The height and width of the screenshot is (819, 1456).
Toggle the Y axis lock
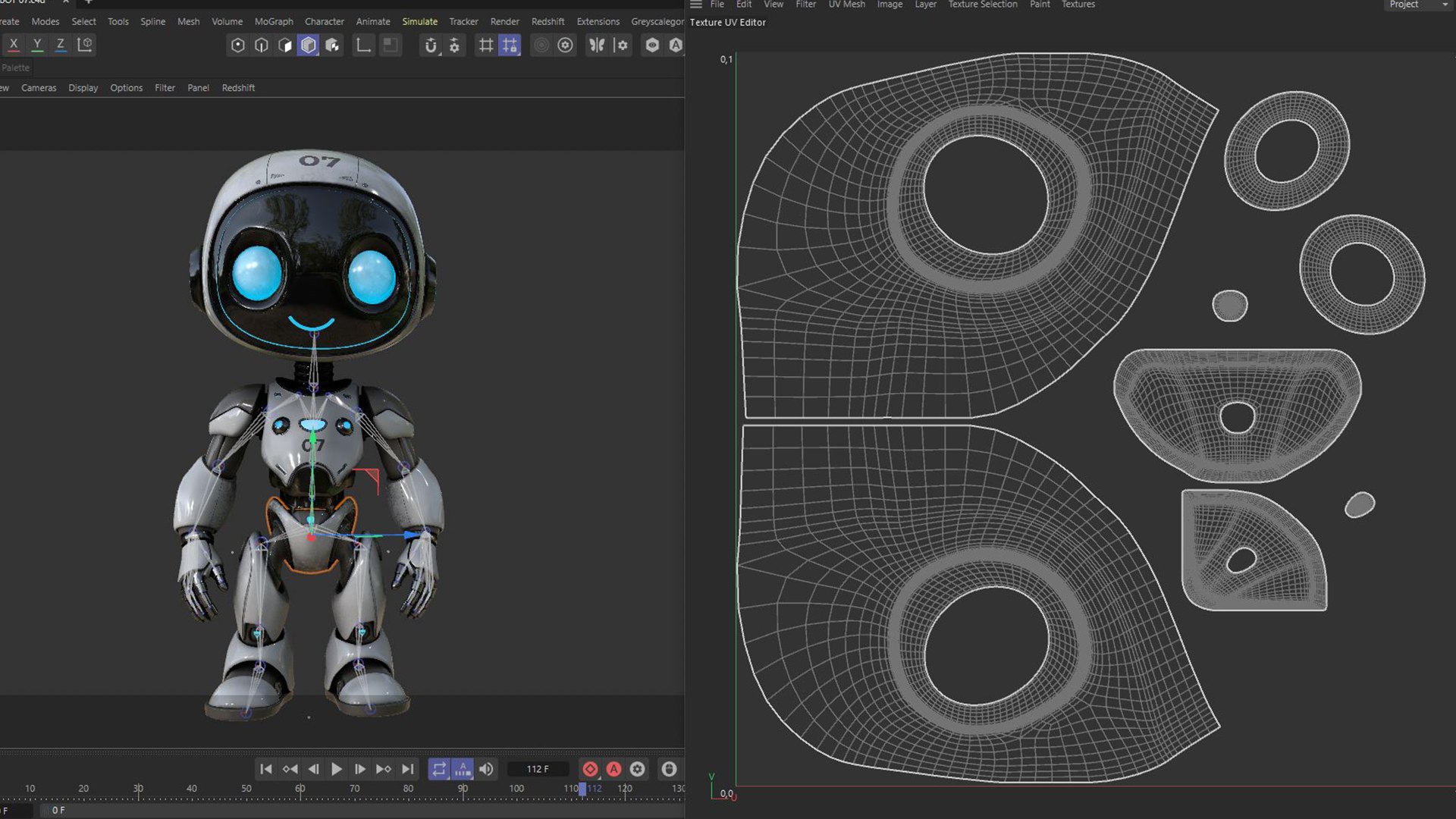[x=37, y=45]
